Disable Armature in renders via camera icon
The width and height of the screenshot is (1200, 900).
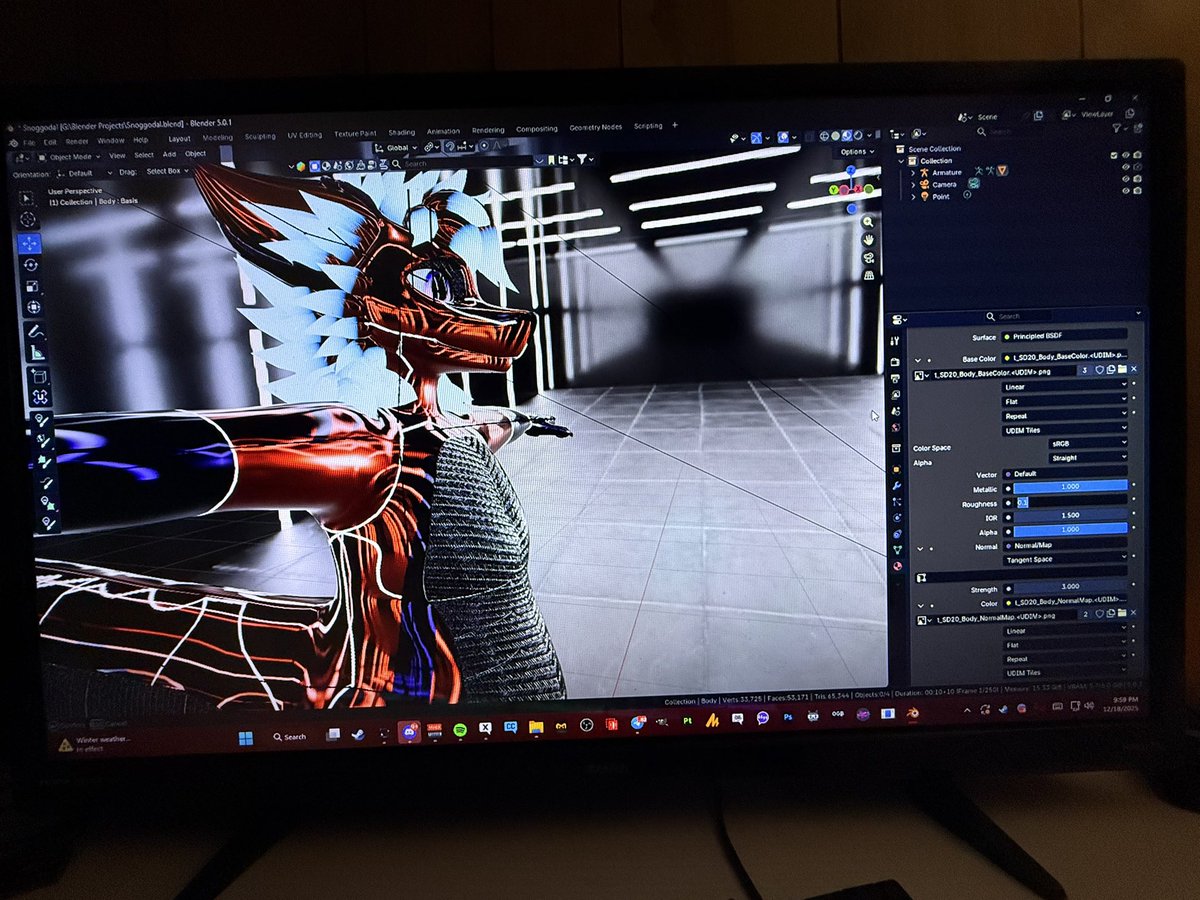coord(1137,167)
